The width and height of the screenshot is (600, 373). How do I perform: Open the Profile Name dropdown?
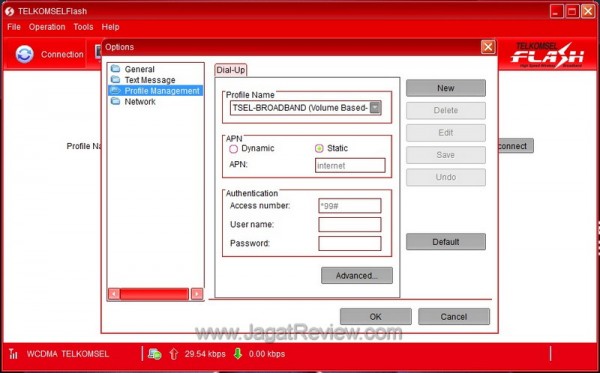375,108
